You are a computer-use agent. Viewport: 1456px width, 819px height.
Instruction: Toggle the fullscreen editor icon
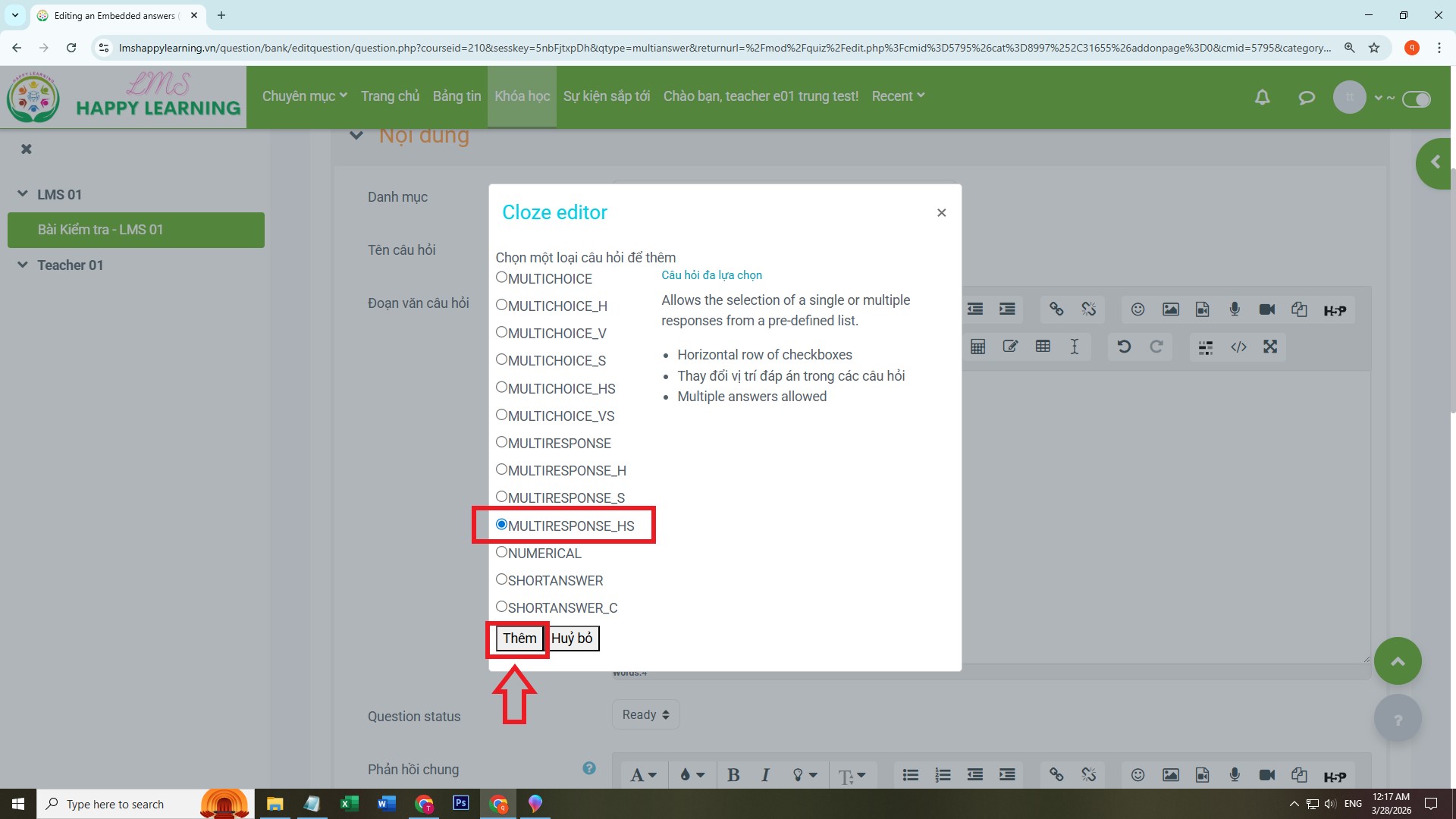pos(1270,347)
